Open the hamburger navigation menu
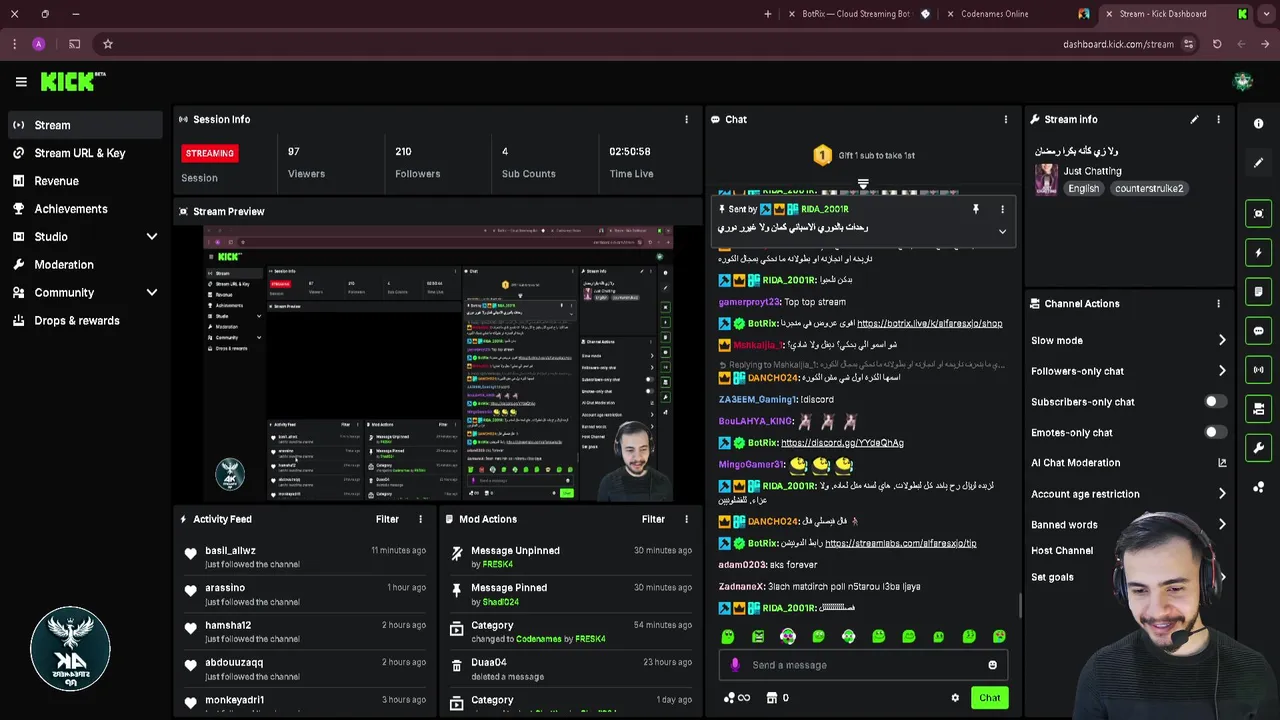The height and width of the screenshot is (720, 1280). point(21,82)
